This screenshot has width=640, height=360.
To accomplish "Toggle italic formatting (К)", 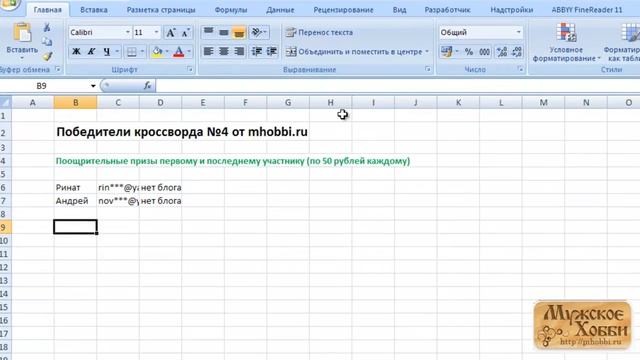I will click(91, 51).
